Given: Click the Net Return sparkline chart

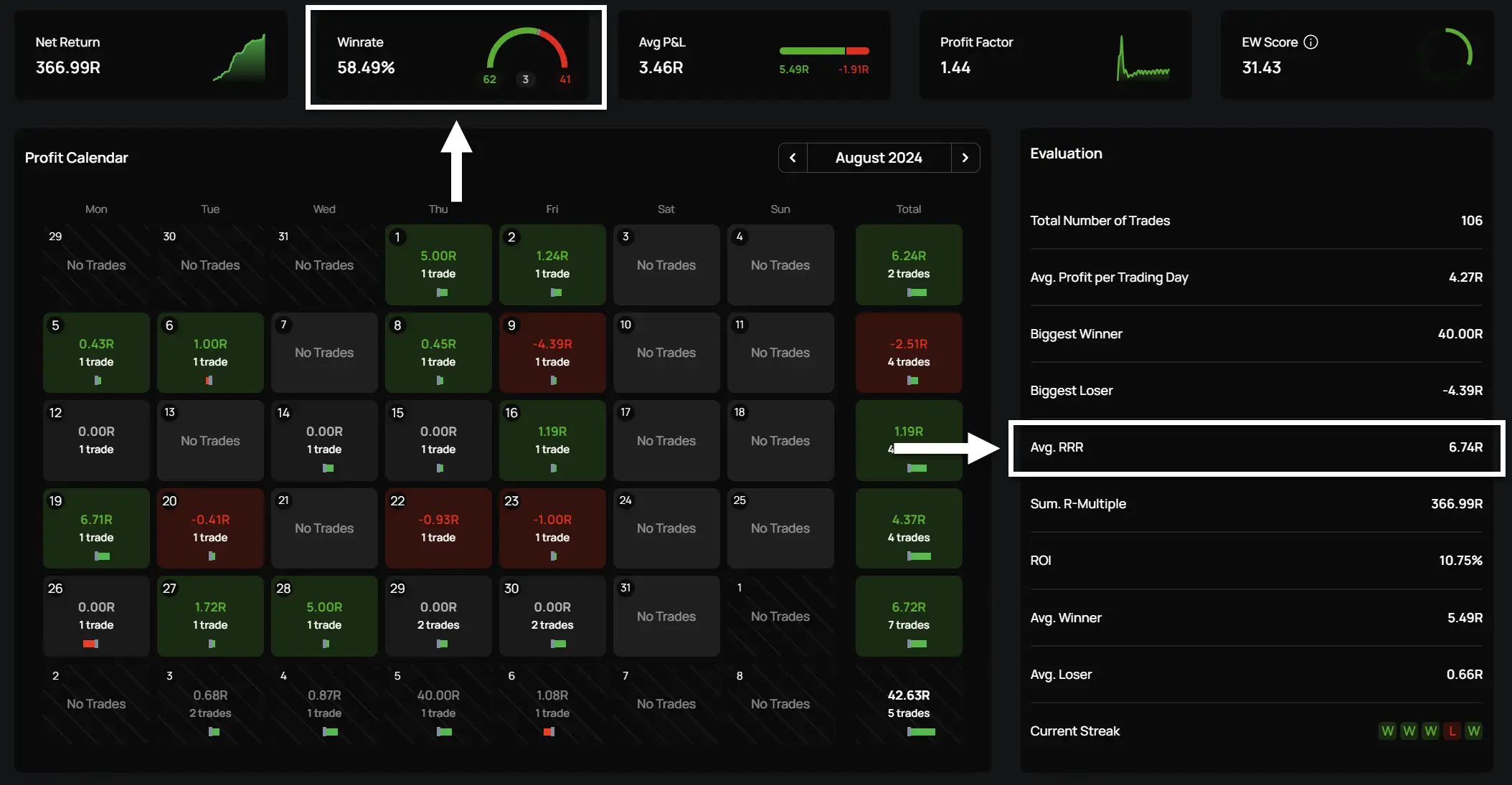Looking at the screenshot, I should pyautogui.click(x=239, y=57).
